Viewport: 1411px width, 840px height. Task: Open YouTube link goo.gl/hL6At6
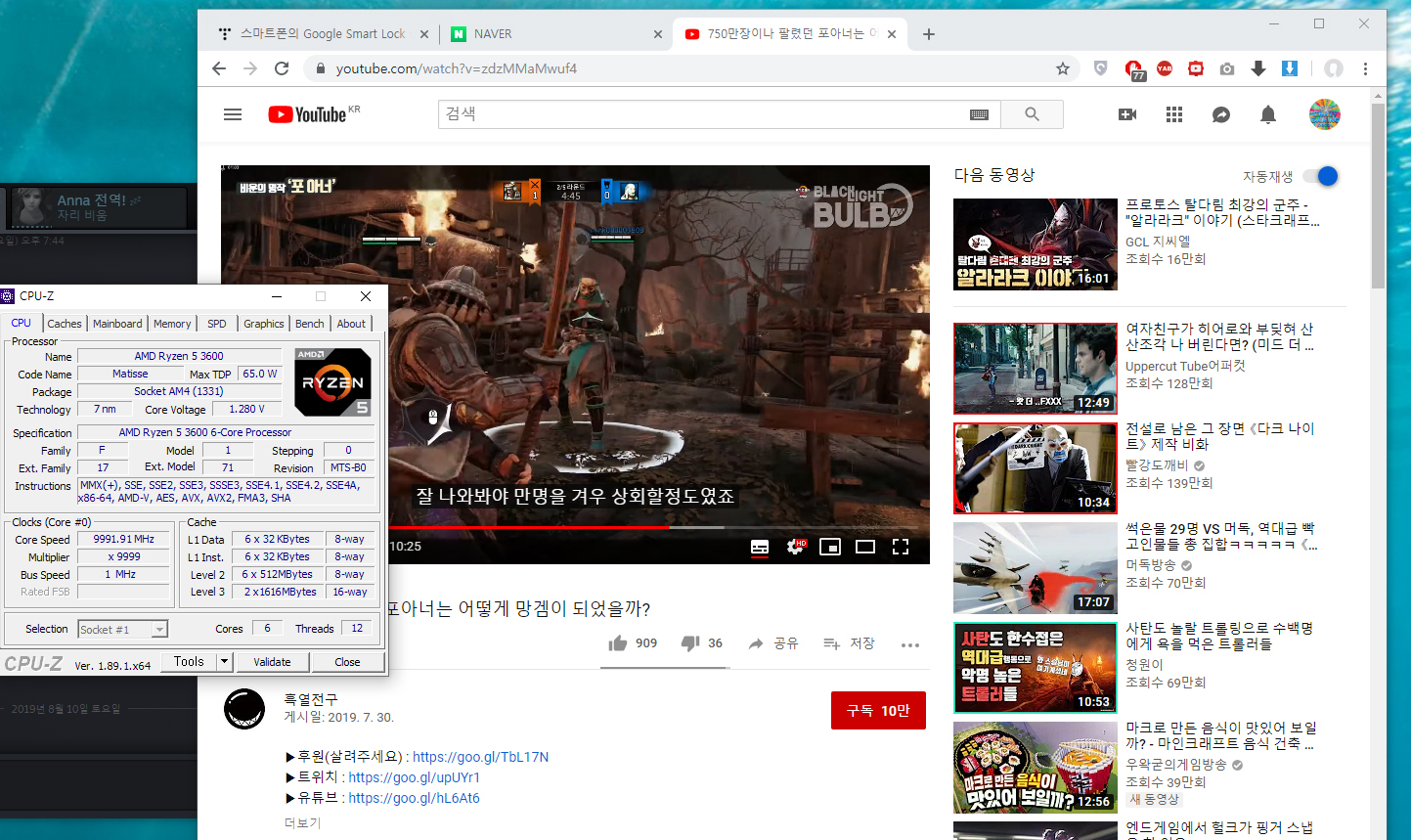click(x=415, y=798)
